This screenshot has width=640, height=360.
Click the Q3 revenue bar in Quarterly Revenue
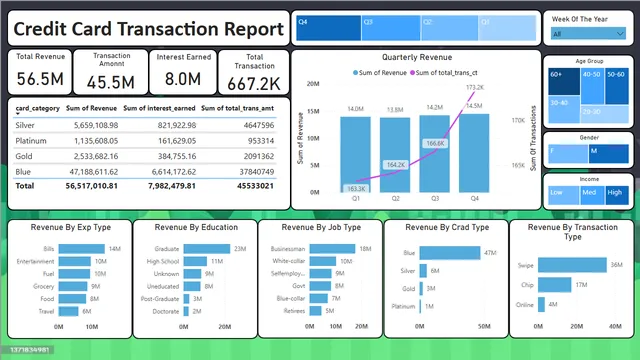[x=435, y=154]
